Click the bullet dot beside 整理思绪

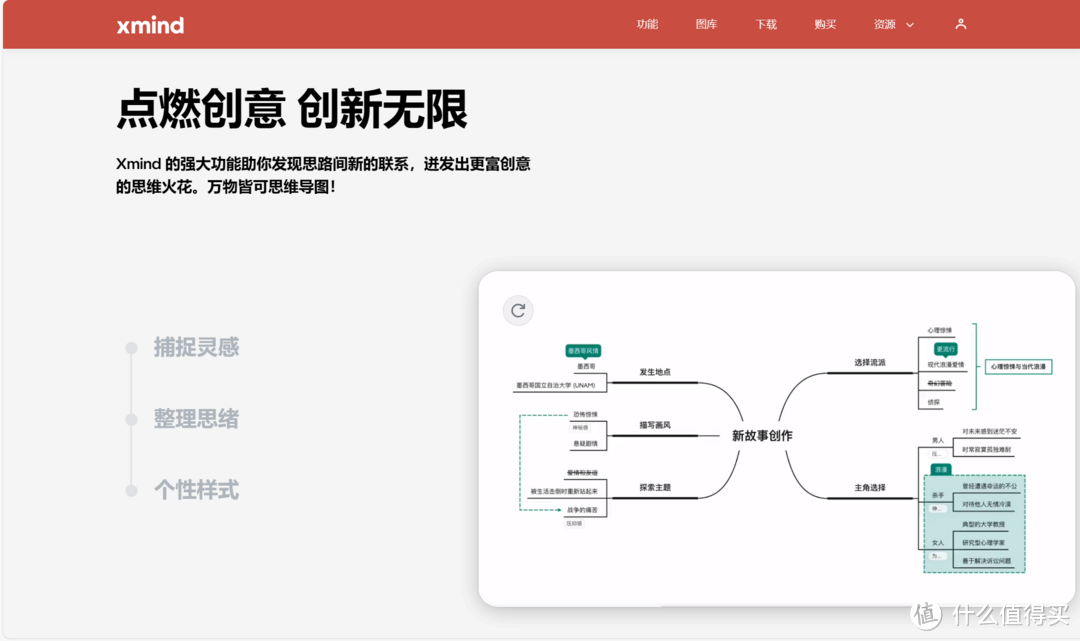point(132,419)
